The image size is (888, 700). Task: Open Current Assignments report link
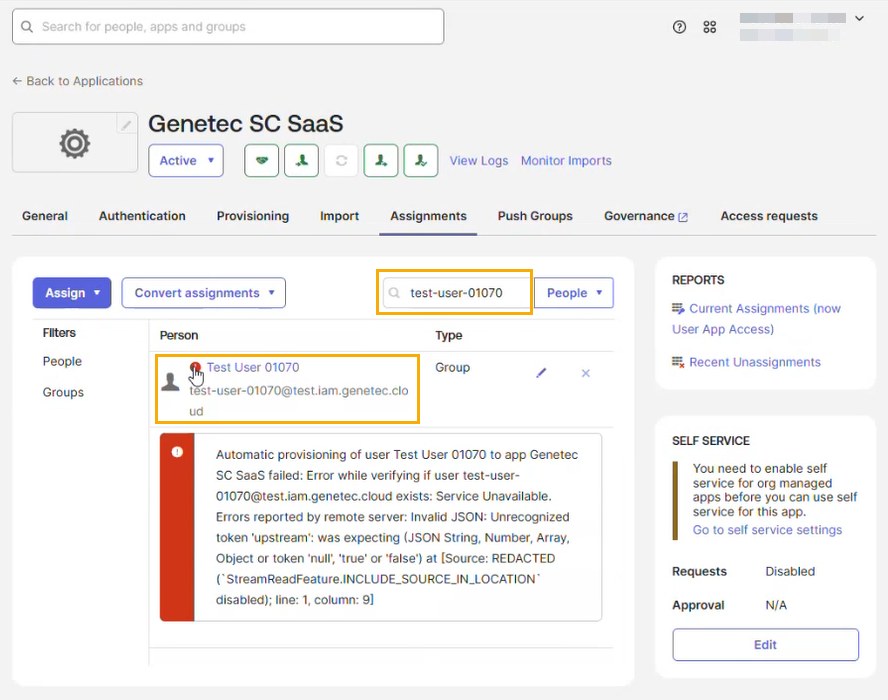point(756,319)
